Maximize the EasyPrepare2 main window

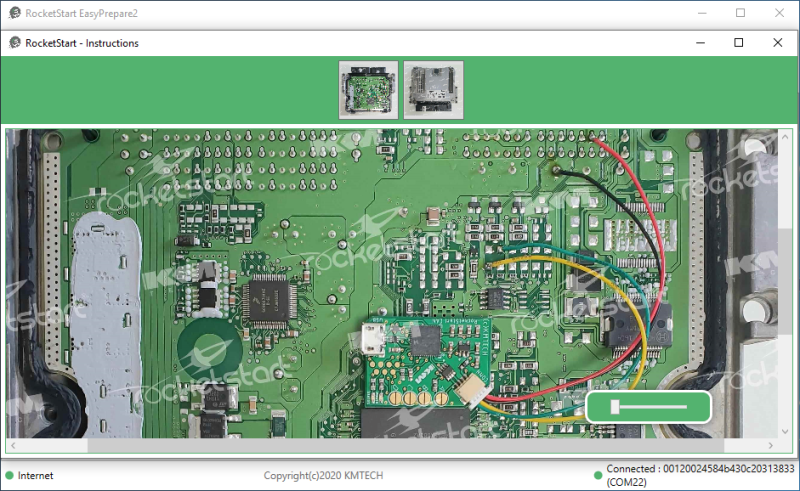click(740, 13)
